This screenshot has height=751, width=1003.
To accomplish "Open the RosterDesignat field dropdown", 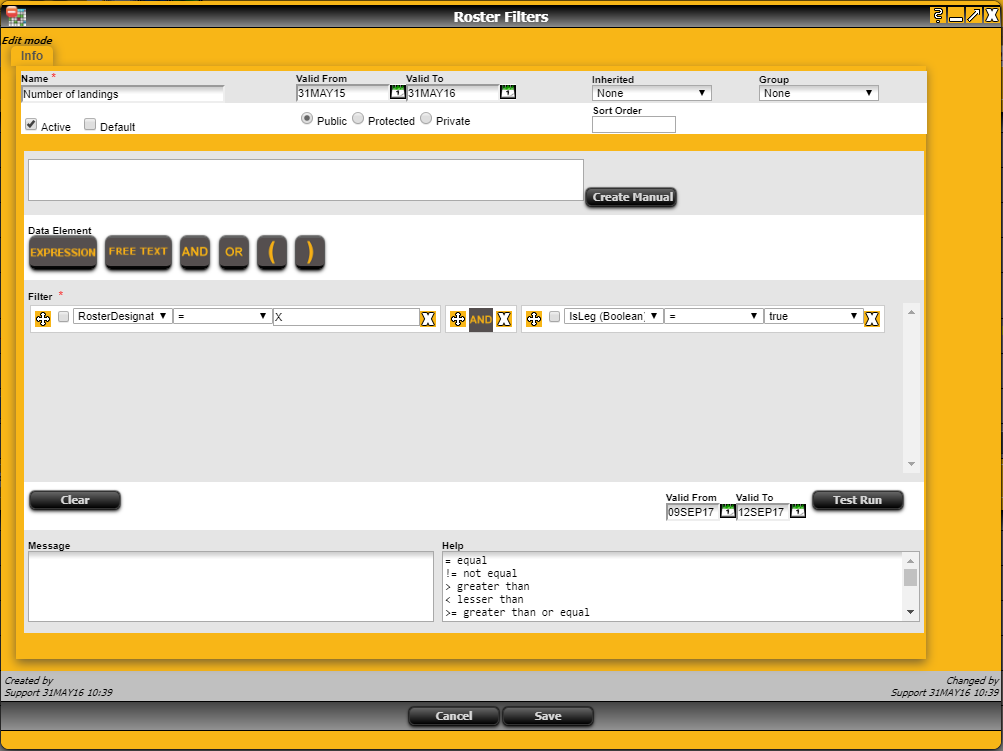I will coord(123,316).
